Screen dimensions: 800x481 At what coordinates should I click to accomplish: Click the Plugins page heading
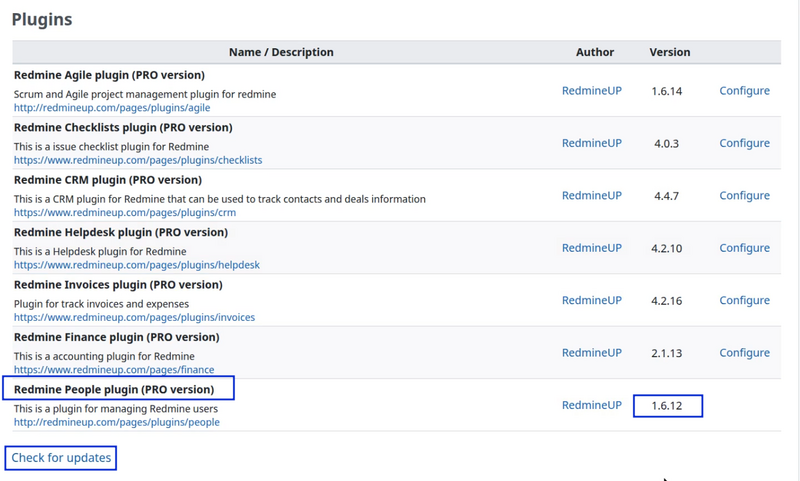tap(42, 19)
